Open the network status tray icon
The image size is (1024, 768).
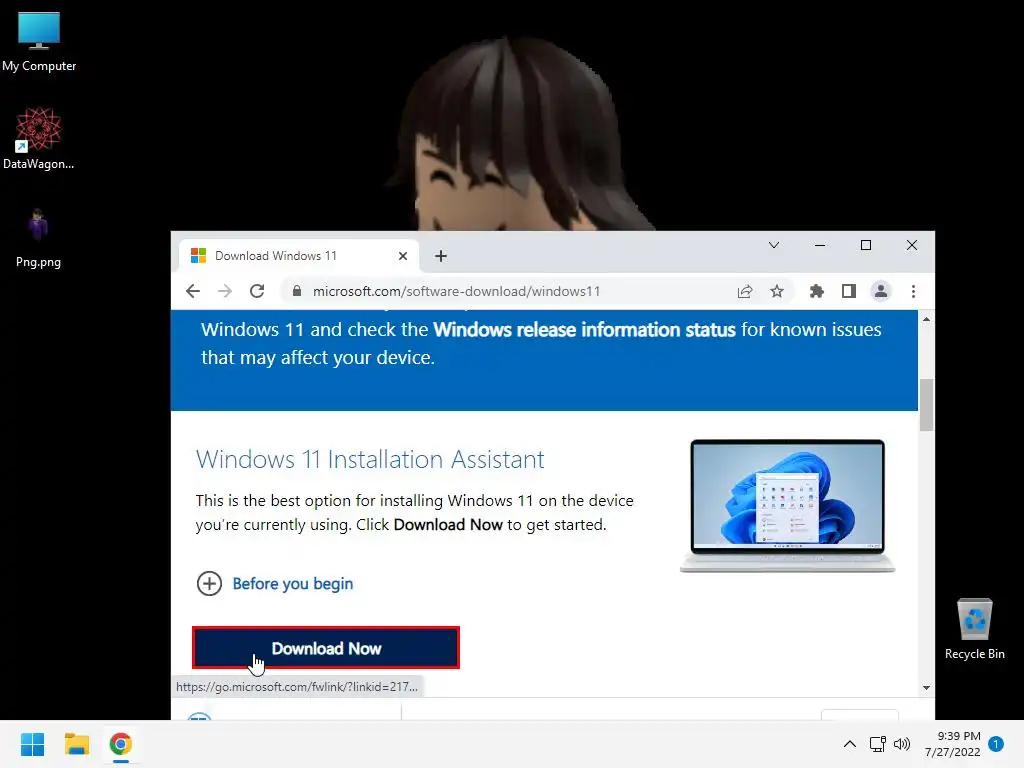point(878,744)
